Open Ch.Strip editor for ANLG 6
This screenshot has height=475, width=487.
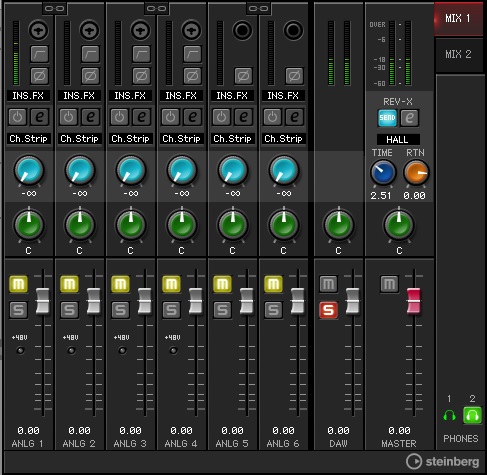[x=294, y=117]
